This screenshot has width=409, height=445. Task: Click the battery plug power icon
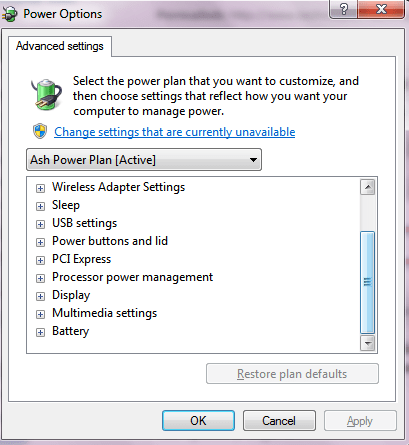pos(47,94)
